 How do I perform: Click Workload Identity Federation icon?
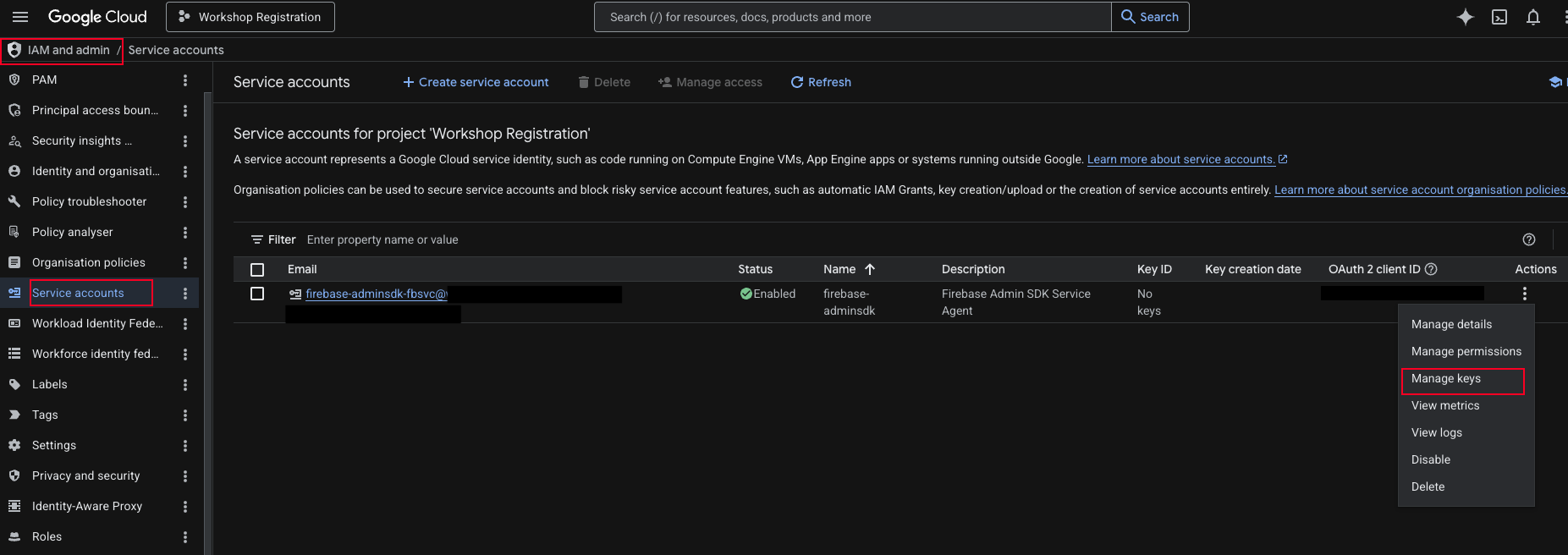14,323
